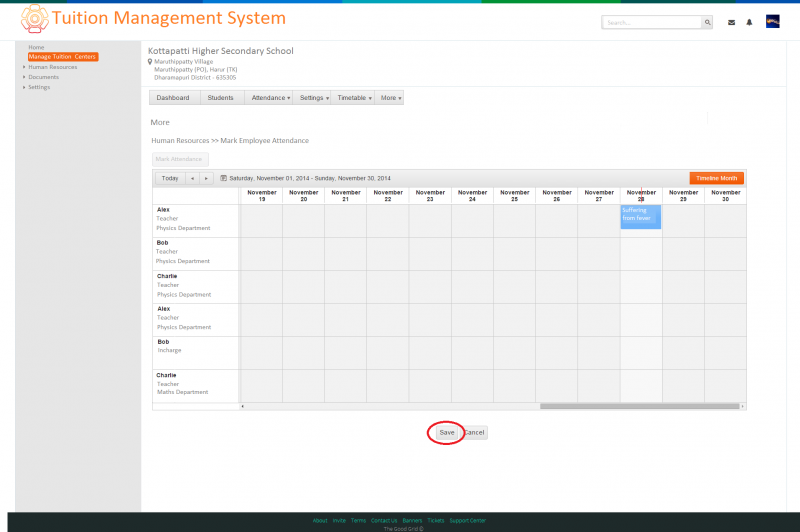Image resolution: width=800 pixels, height=532 pixels.
Task: Click the Save button
Action: coord(447,433)
